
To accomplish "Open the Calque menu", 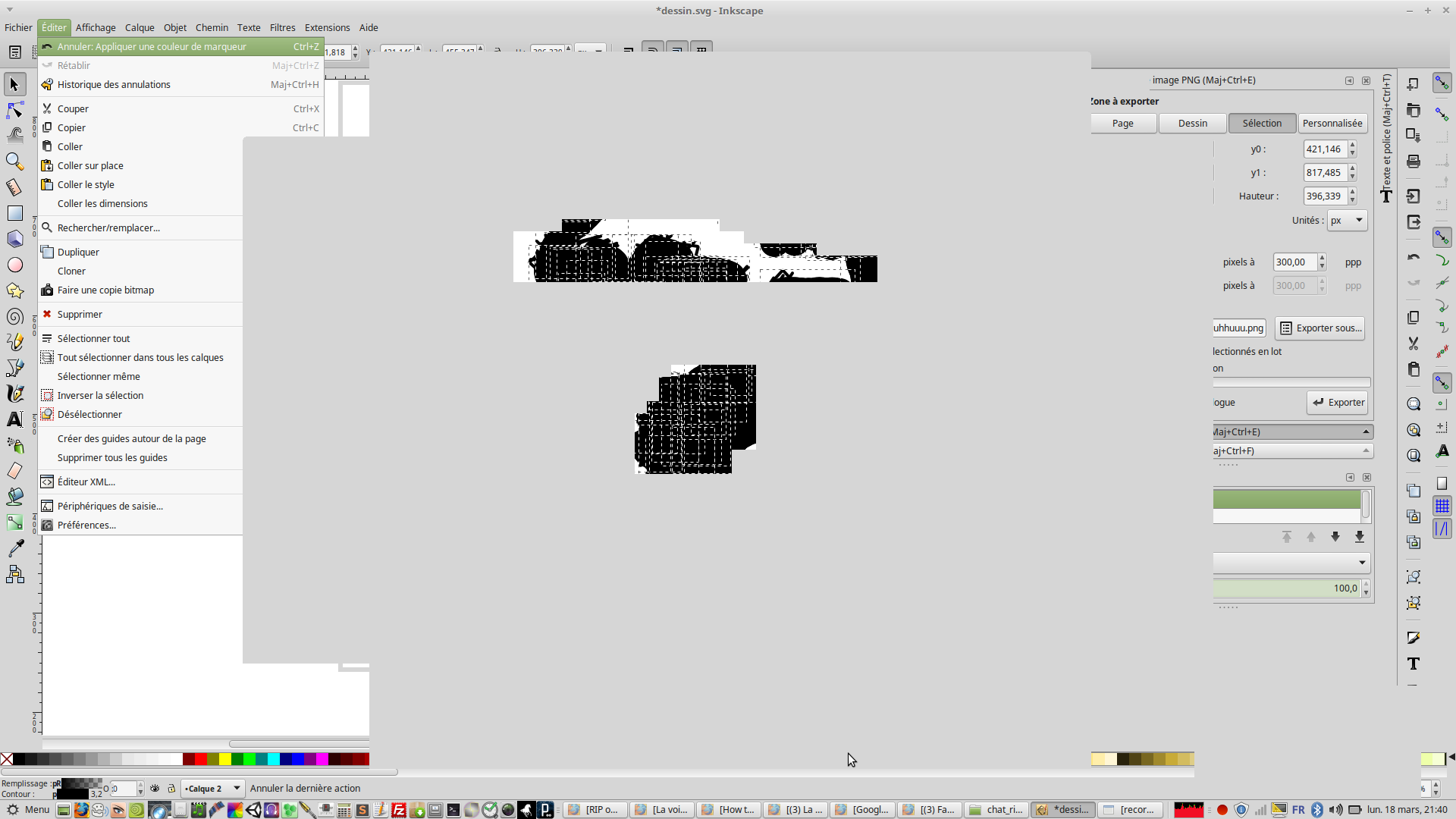I will point(140,27).
